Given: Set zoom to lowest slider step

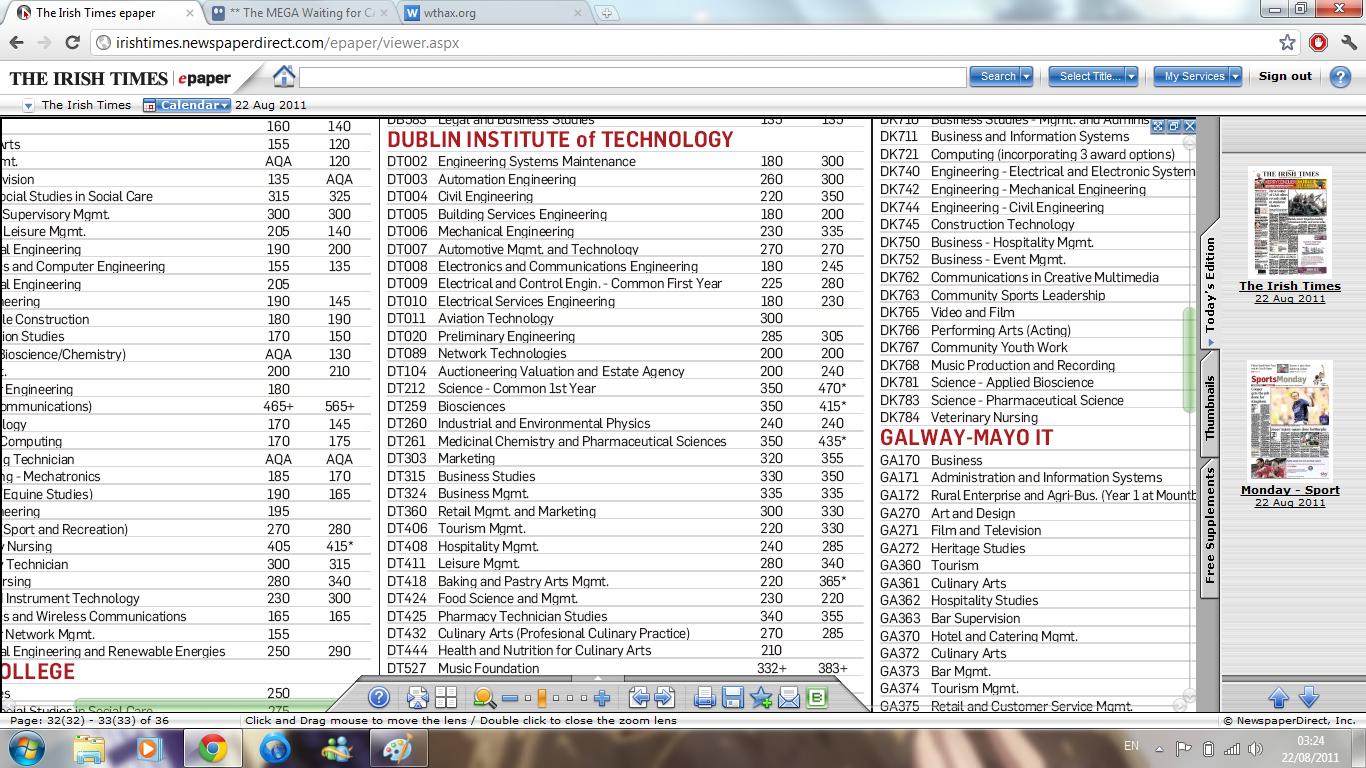Looking at the screenshot, I should [x=528, y=698].
